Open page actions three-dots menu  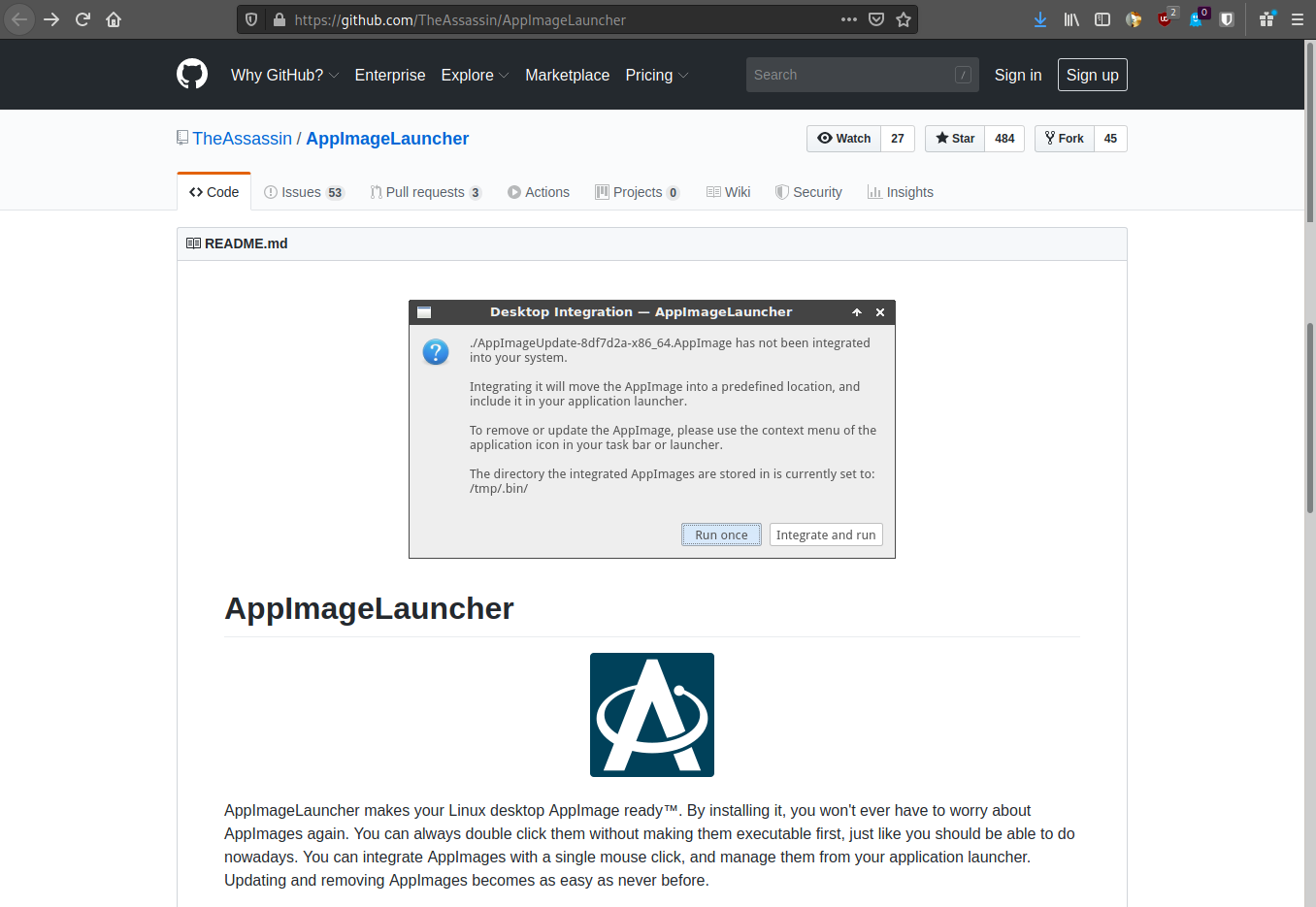click(x=849, y=19)
